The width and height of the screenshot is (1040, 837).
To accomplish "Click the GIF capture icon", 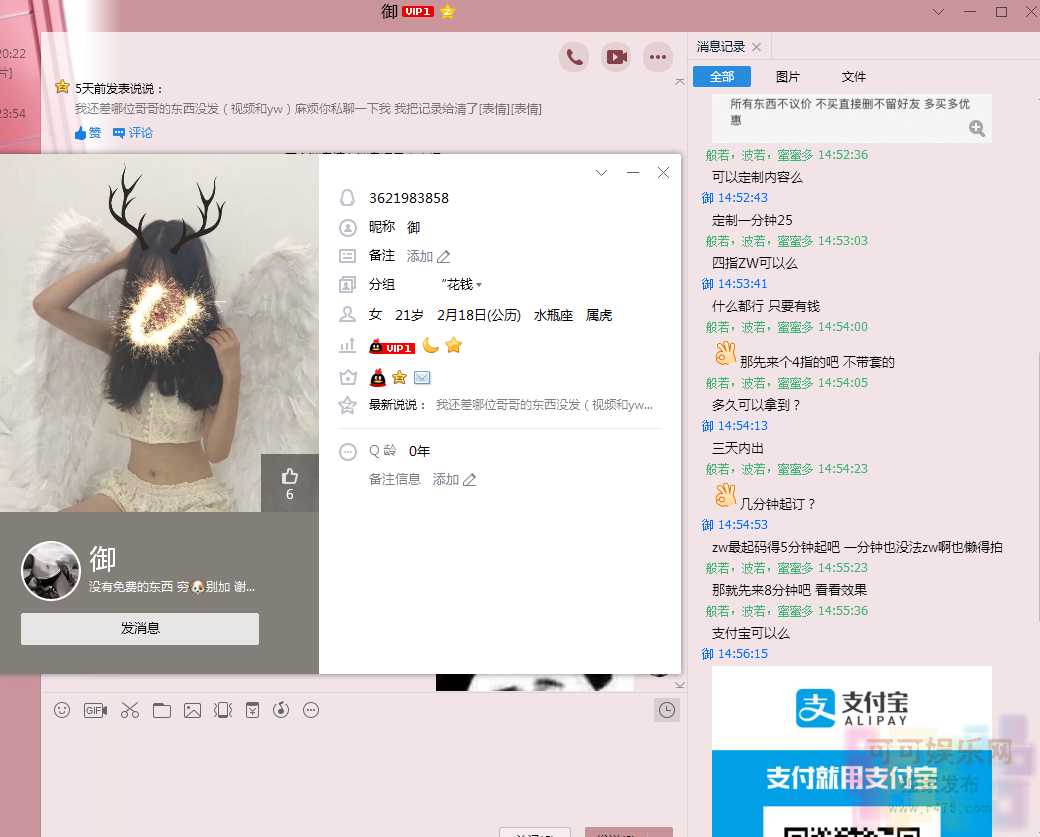I will [95, 710].
